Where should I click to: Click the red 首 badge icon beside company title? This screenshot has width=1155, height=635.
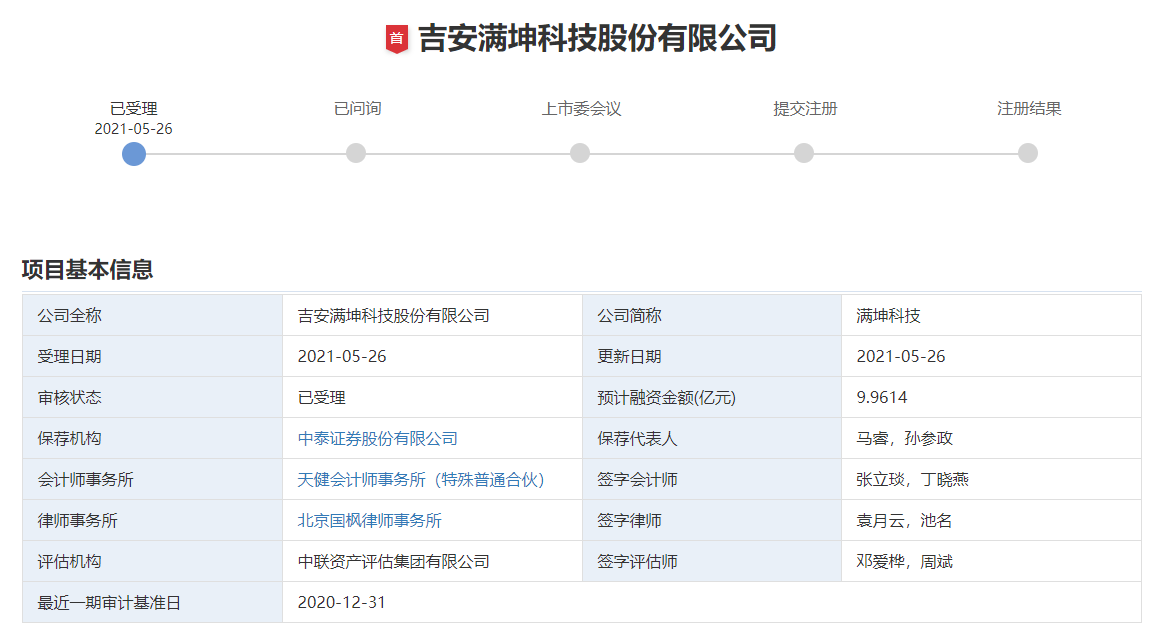(396, 39)
